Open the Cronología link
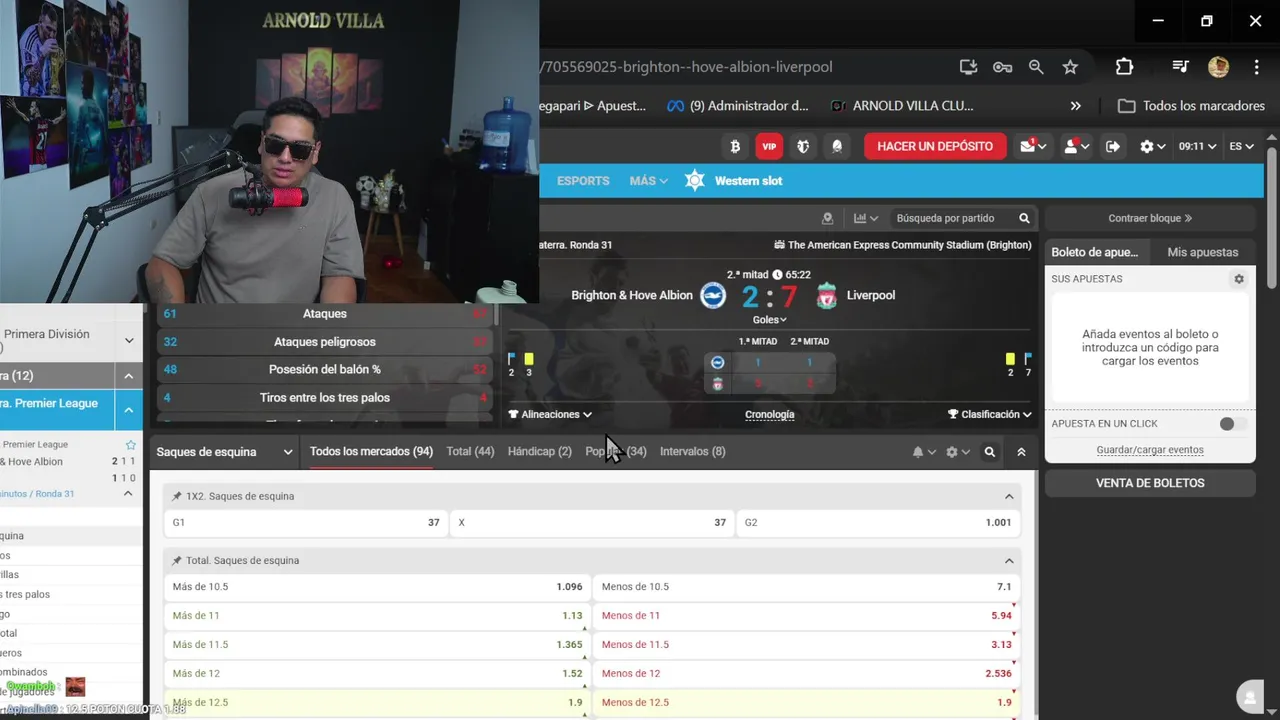1280x720 pixels. click(770, 414)
